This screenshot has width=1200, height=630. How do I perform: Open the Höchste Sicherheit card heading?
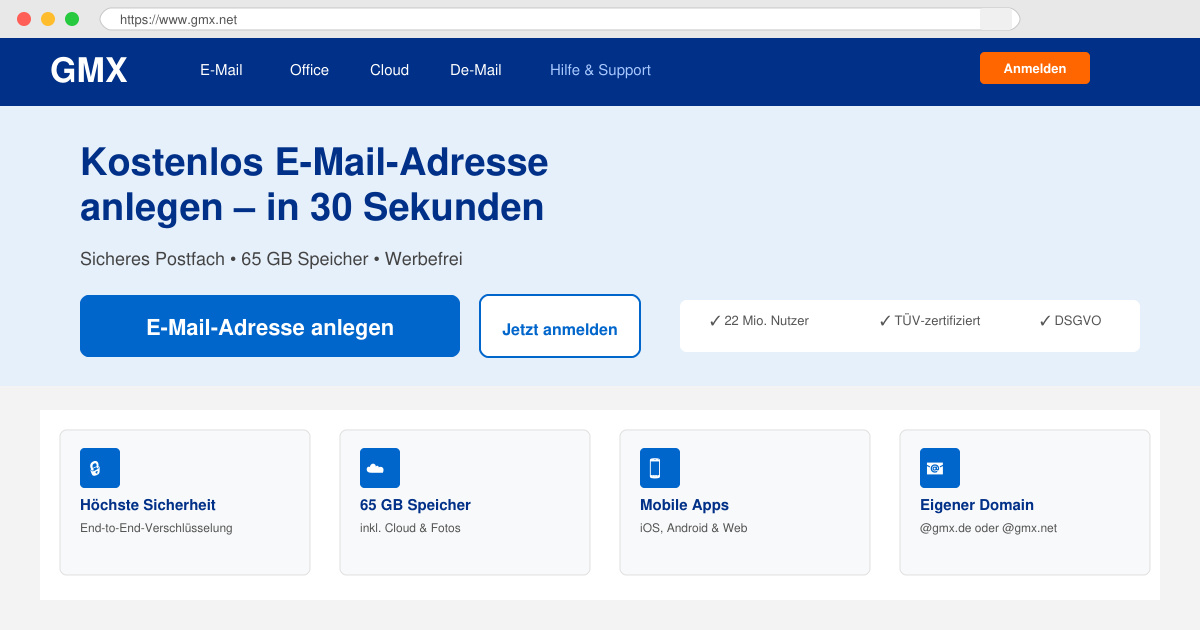(x=148, y=505)
